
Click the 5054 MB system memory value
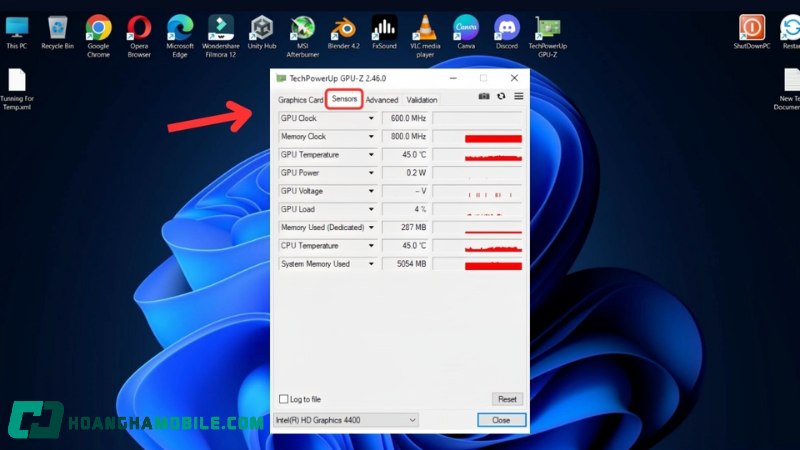406,264
